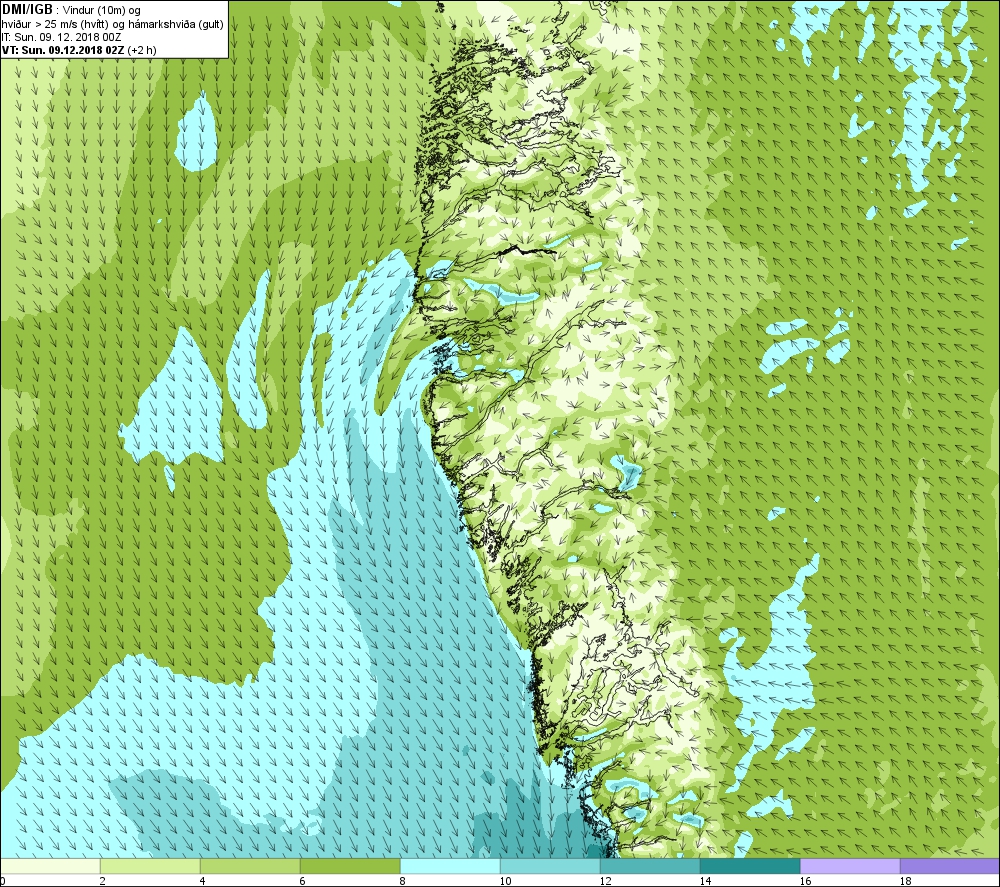Click the 0–2 m/s palest legend swatch
1000x887 pixels.
point(50,866)
